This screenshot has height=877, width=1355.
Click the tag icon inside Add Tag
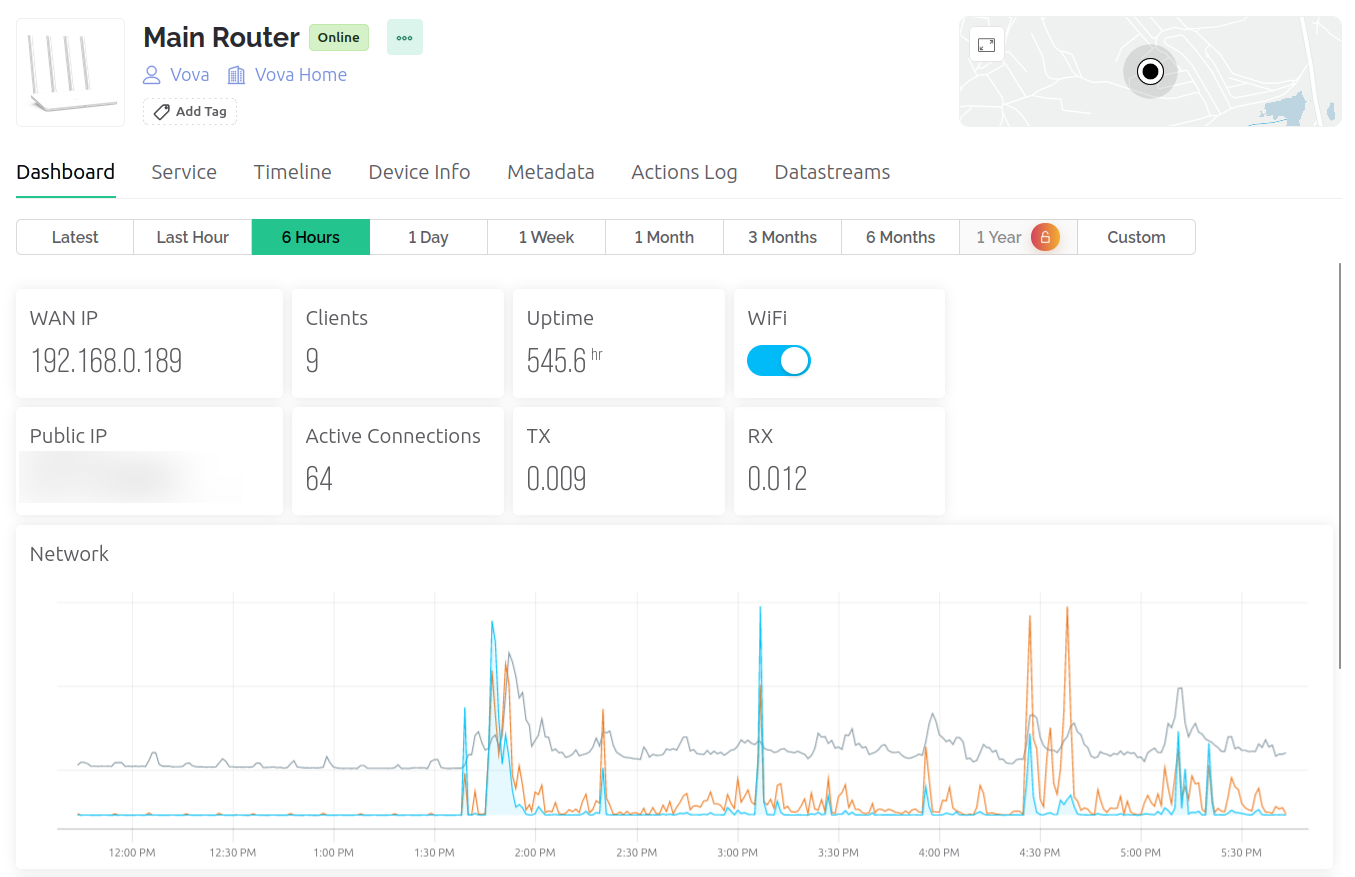[x=161, y=111]
